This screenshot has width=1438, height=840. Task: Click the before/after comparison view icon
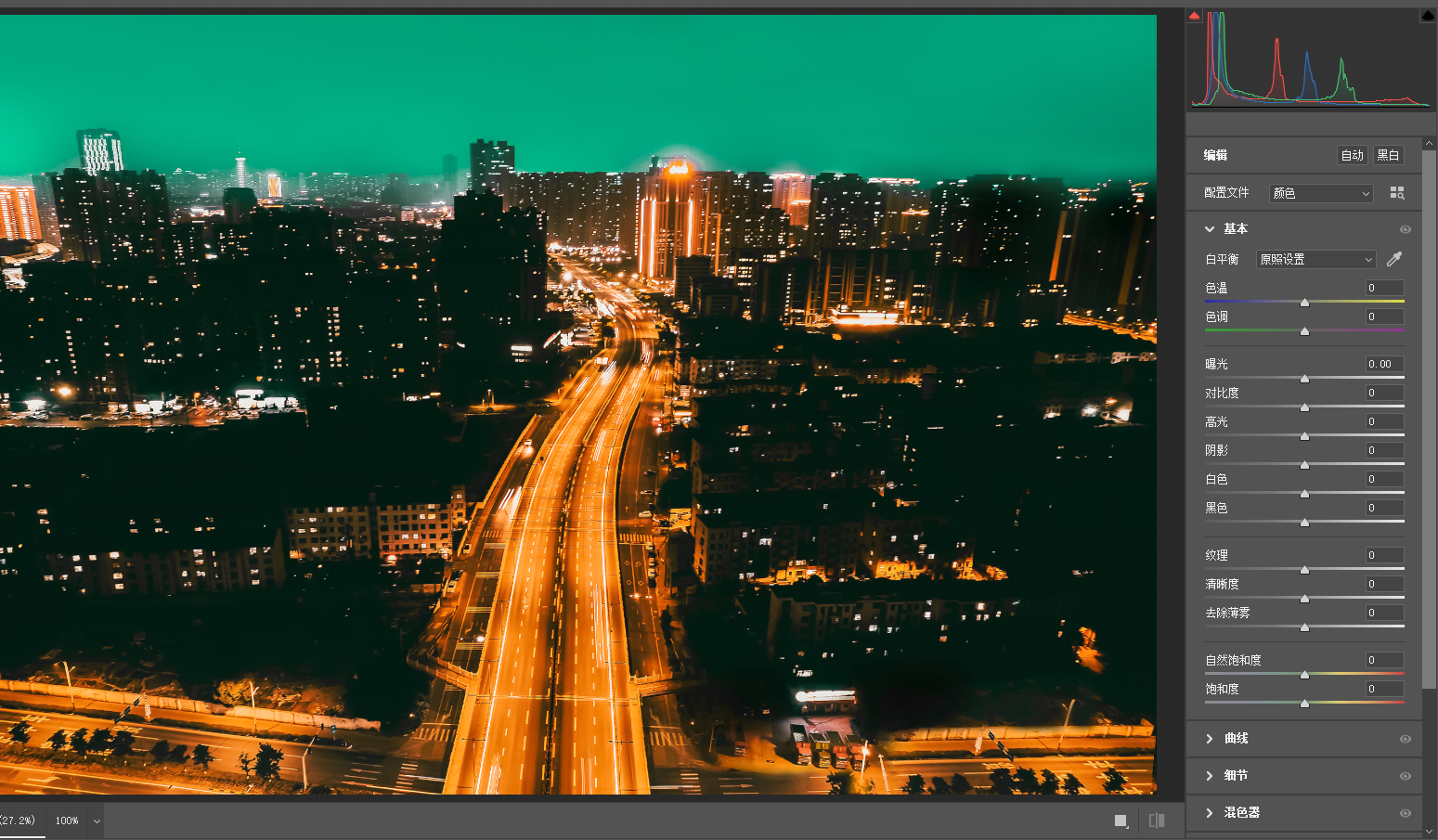pyautogui.click(x=1157, y=821)
